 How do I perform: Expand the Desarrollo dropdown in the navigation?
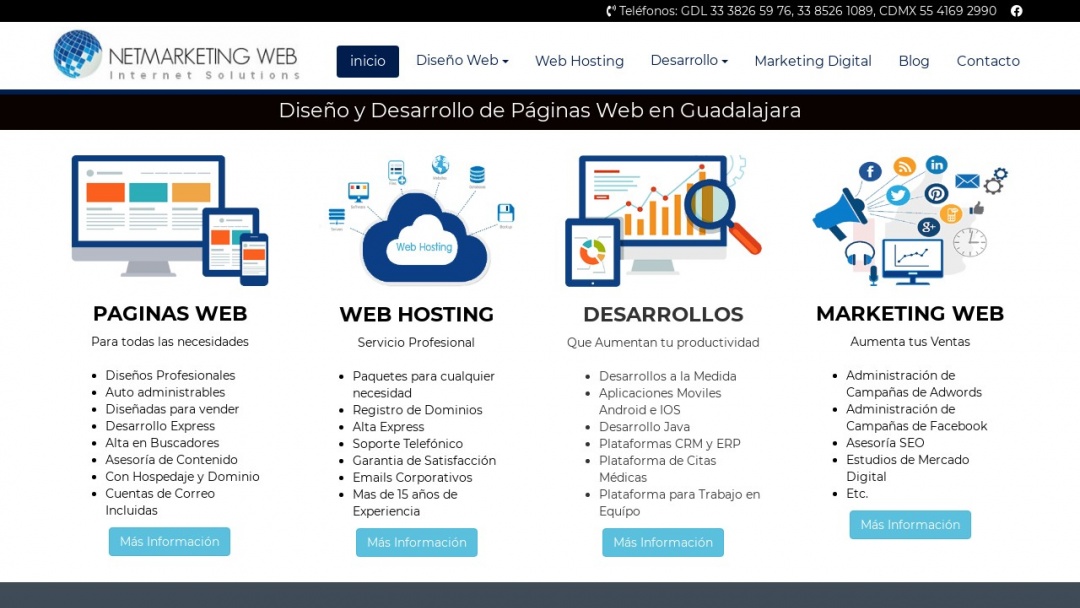coord(688,60)
